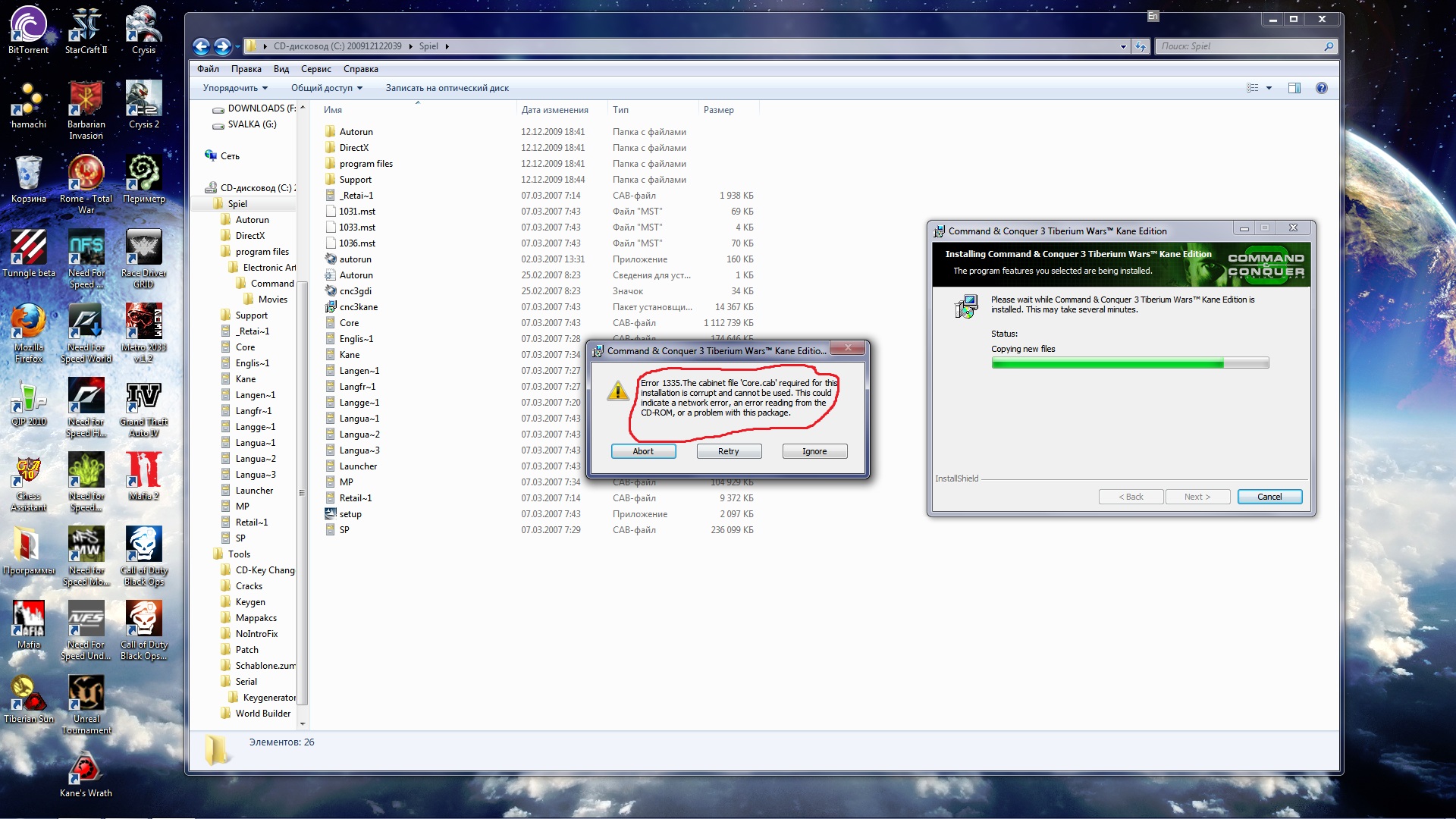Launch StarCraft II from the desktop
Viewport: 1456px width, 819px height.
(x=86, y=30)
